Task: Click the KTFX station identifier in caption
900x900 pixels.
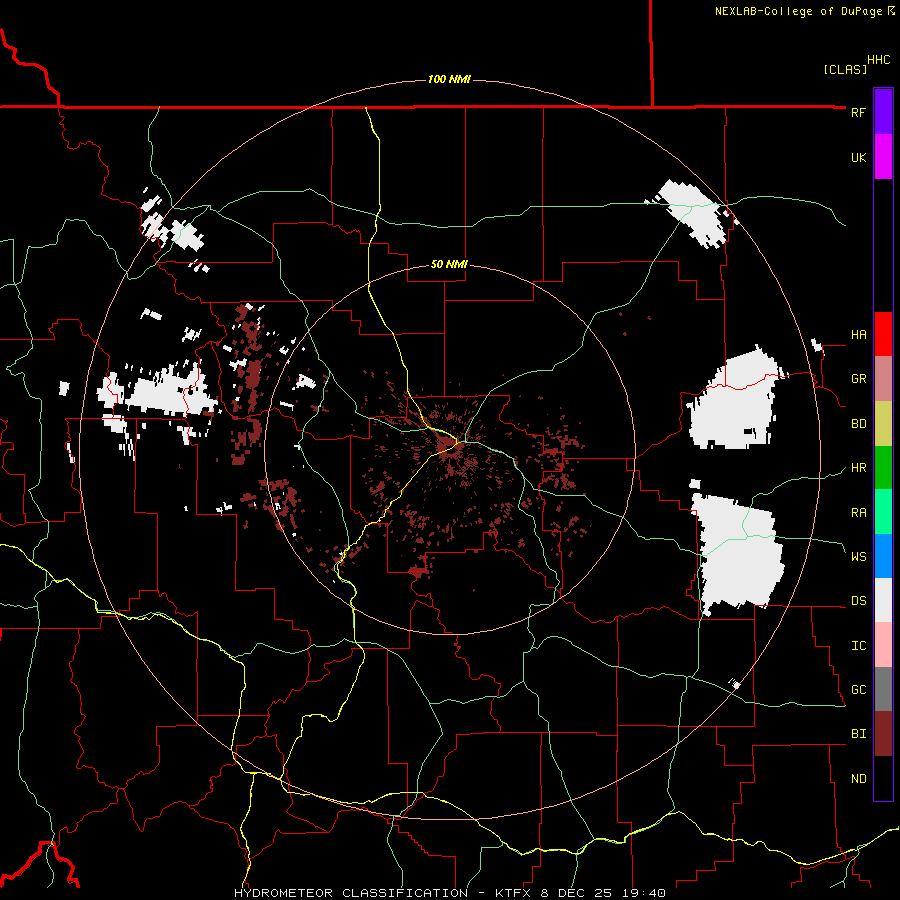Action: [514, 893]
